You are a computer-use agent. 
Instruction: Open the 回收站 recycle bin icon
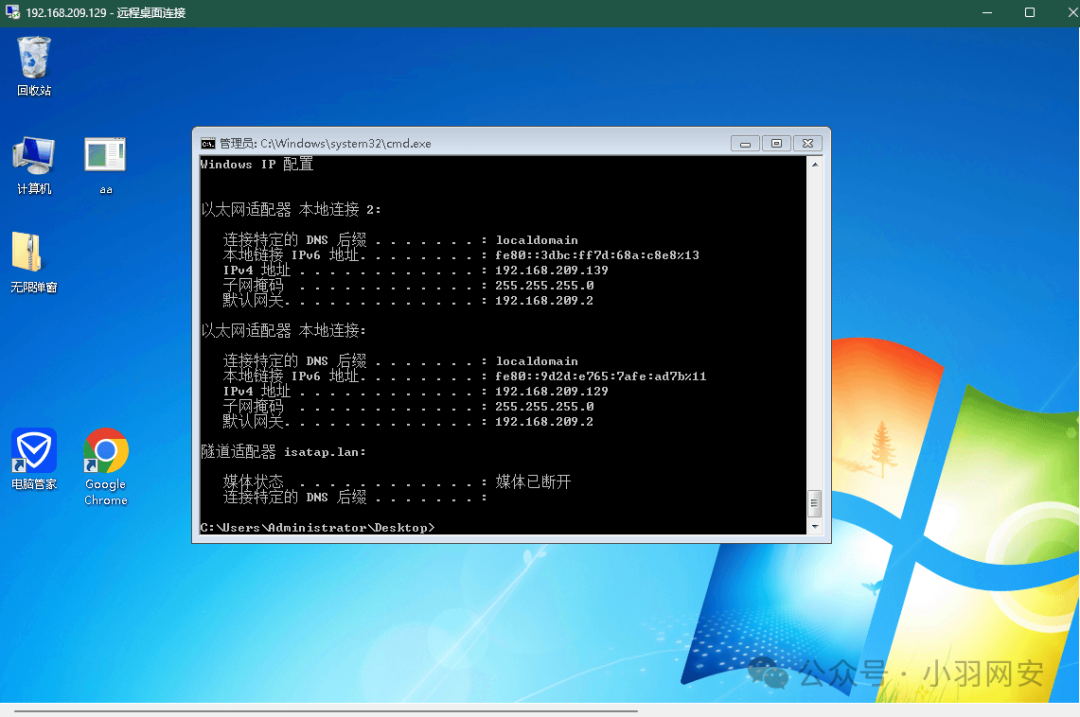pos(34,65)
